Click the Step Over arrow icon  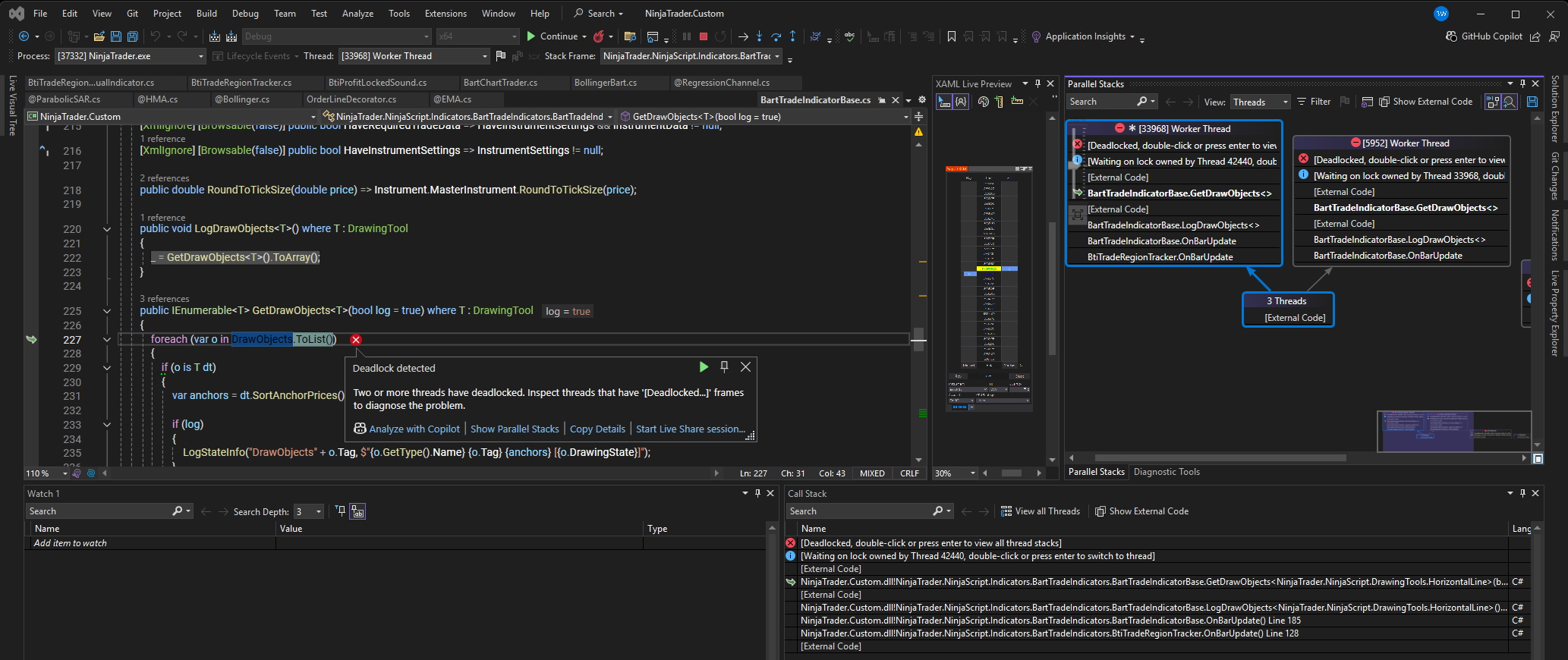click(776, 36)
